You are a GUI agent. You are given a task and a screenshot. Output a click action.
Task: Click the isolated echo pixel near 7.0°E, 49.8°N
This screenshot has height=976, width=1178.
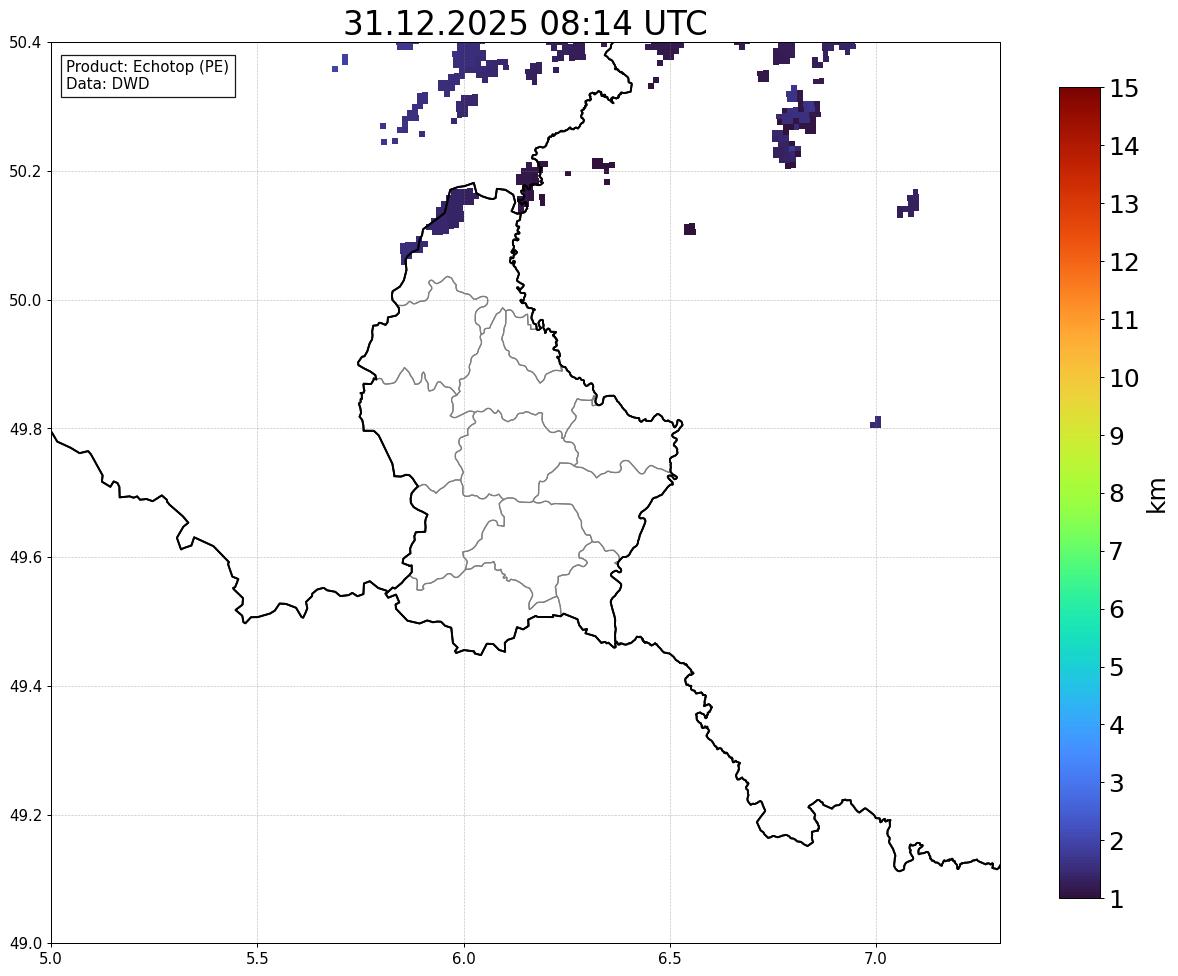click(876, 422)
